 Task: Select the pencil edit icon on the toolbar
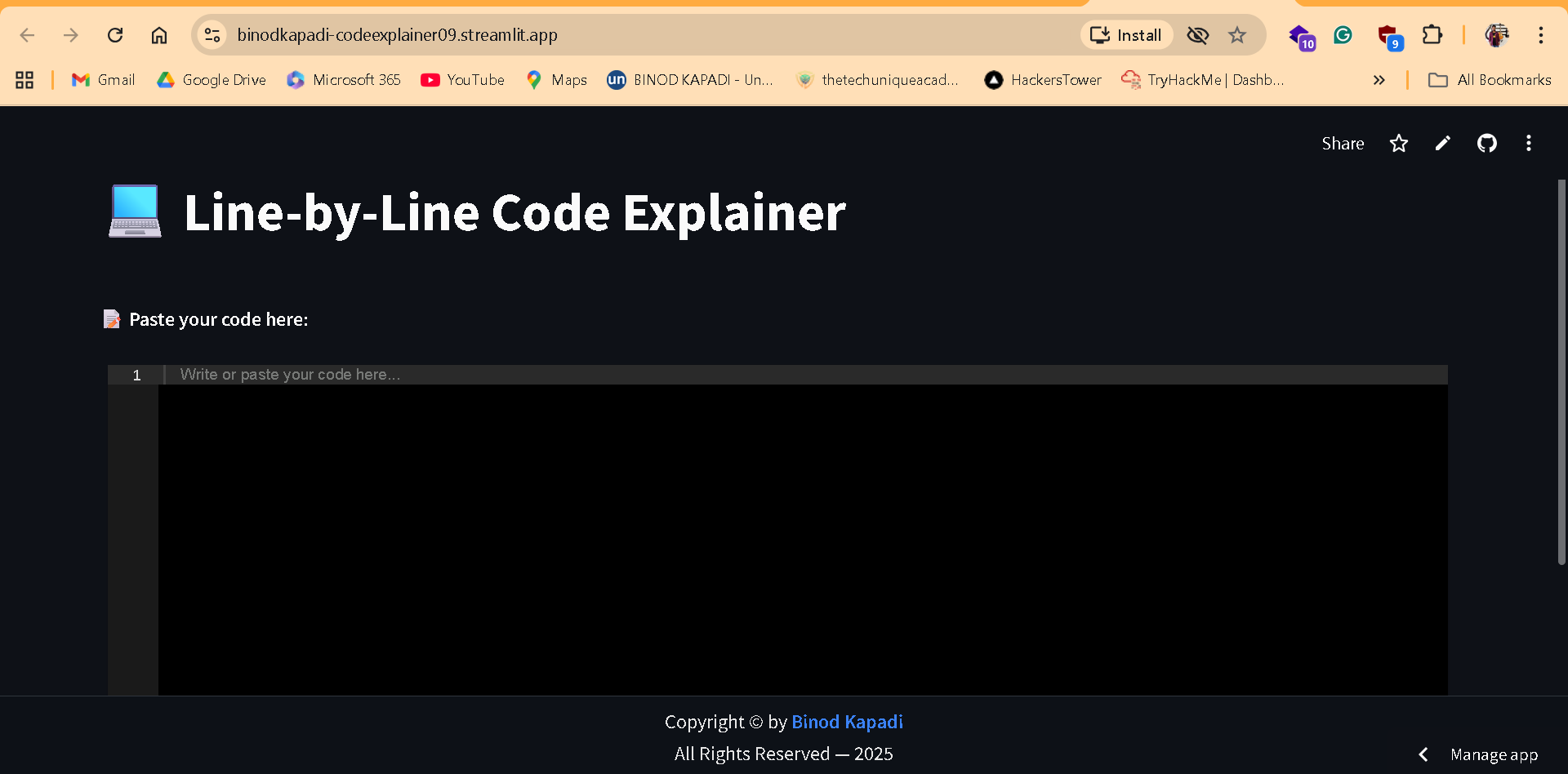click(1442, 143)
